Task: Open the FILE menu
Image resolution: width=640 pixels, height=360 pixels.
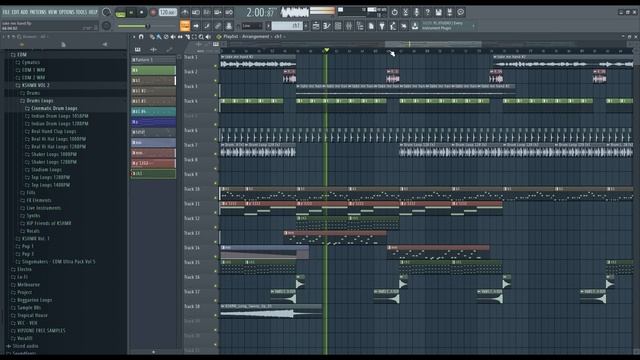Action: [x=6, y=12]
